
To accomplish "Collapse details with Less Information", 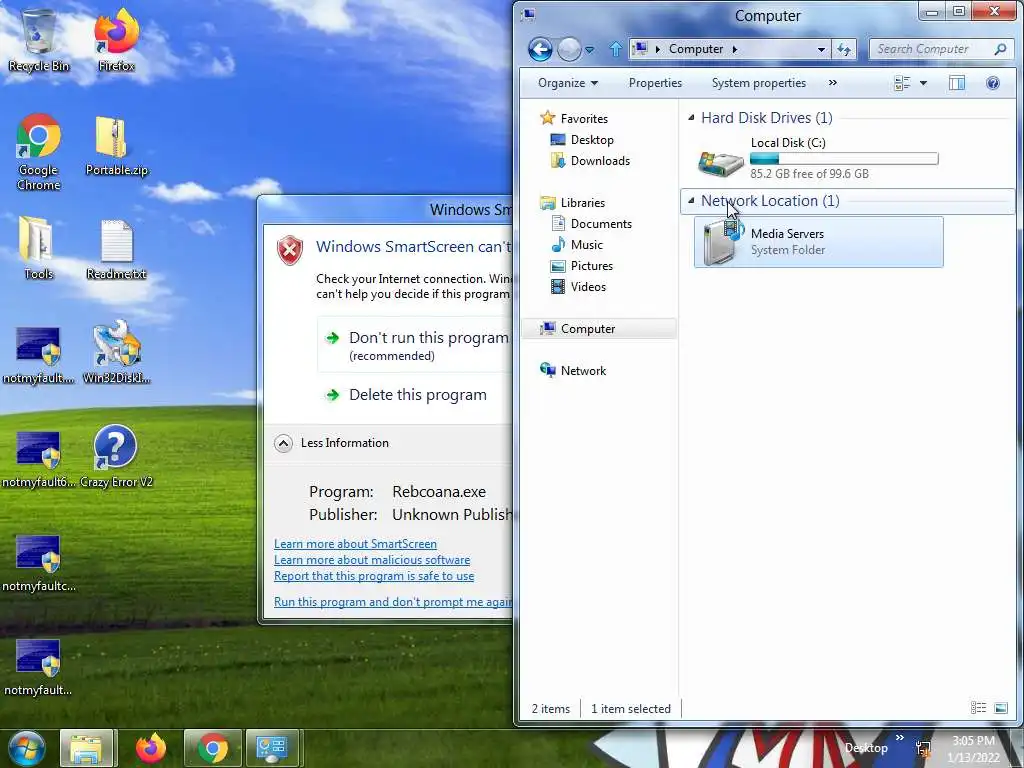I will click(332, 443).
